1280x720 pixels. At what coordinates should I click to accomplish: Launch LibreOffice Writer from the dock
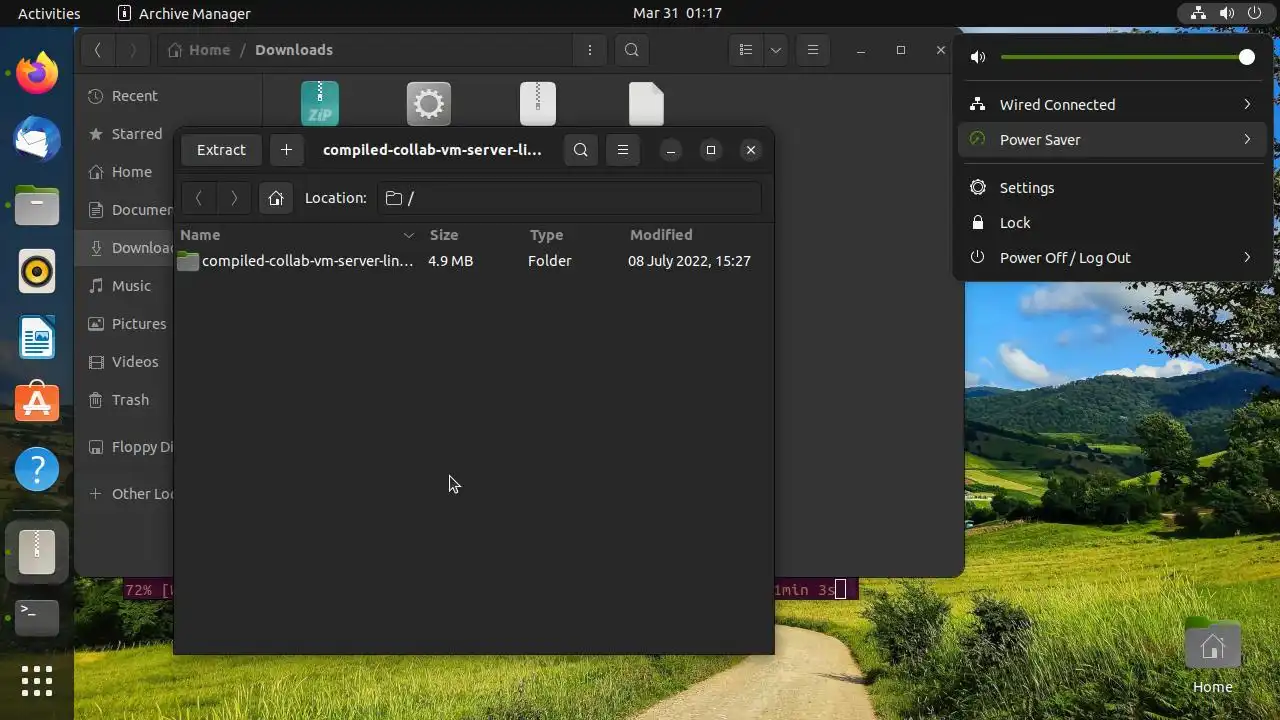pos(37,337)
